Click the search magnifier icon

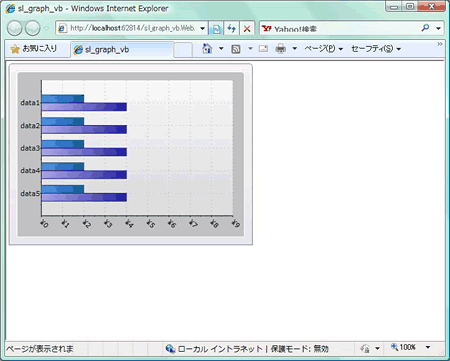(x=425, y=28)
